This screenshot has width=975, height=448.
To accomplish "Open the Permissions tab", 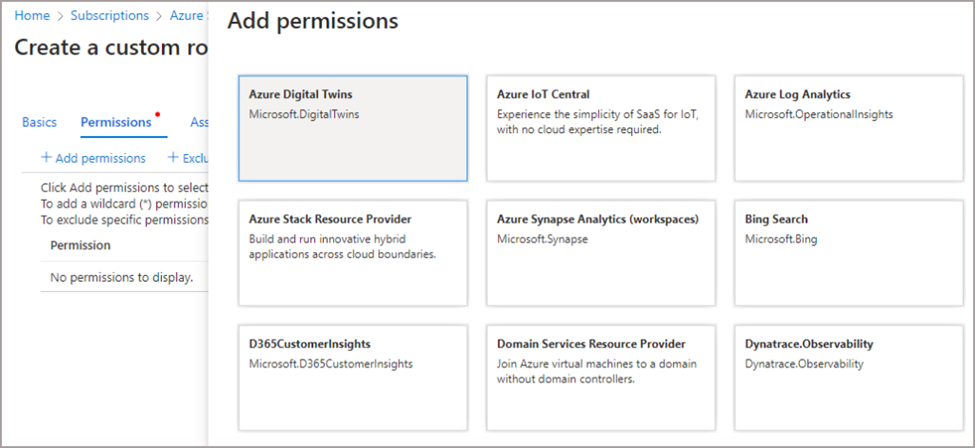I will (x=116, y=122).
